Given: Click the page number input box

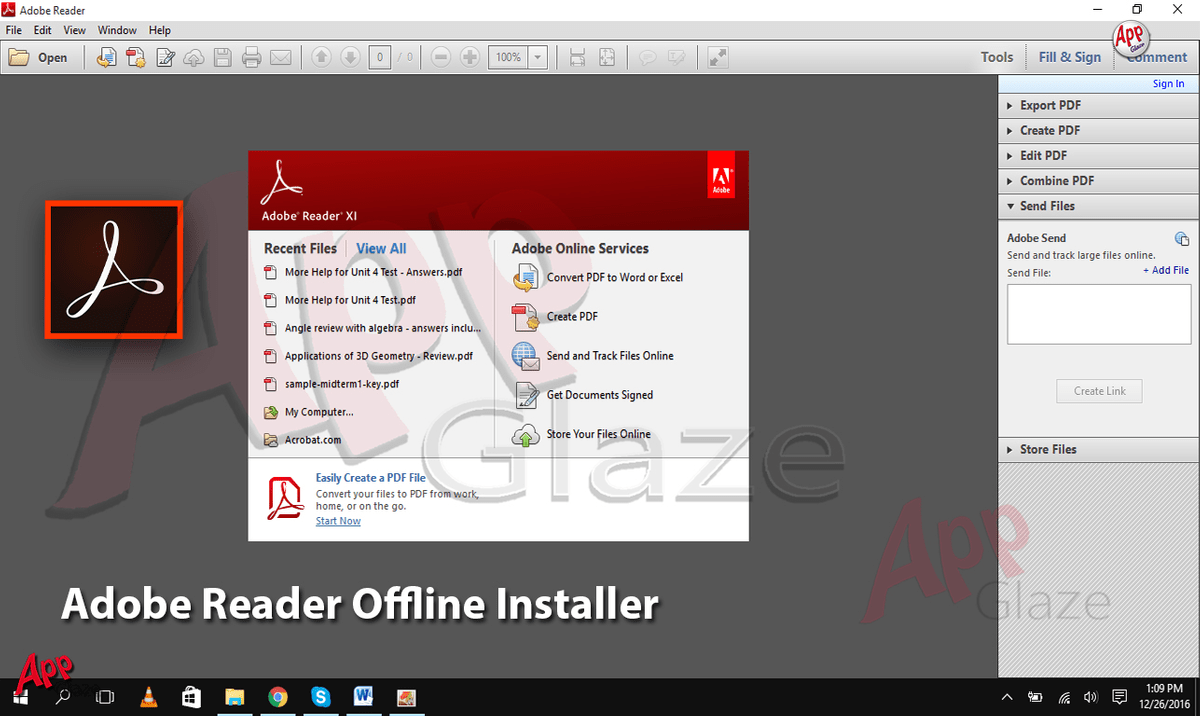Looking at the screenshot, I should tap(379, 57).
